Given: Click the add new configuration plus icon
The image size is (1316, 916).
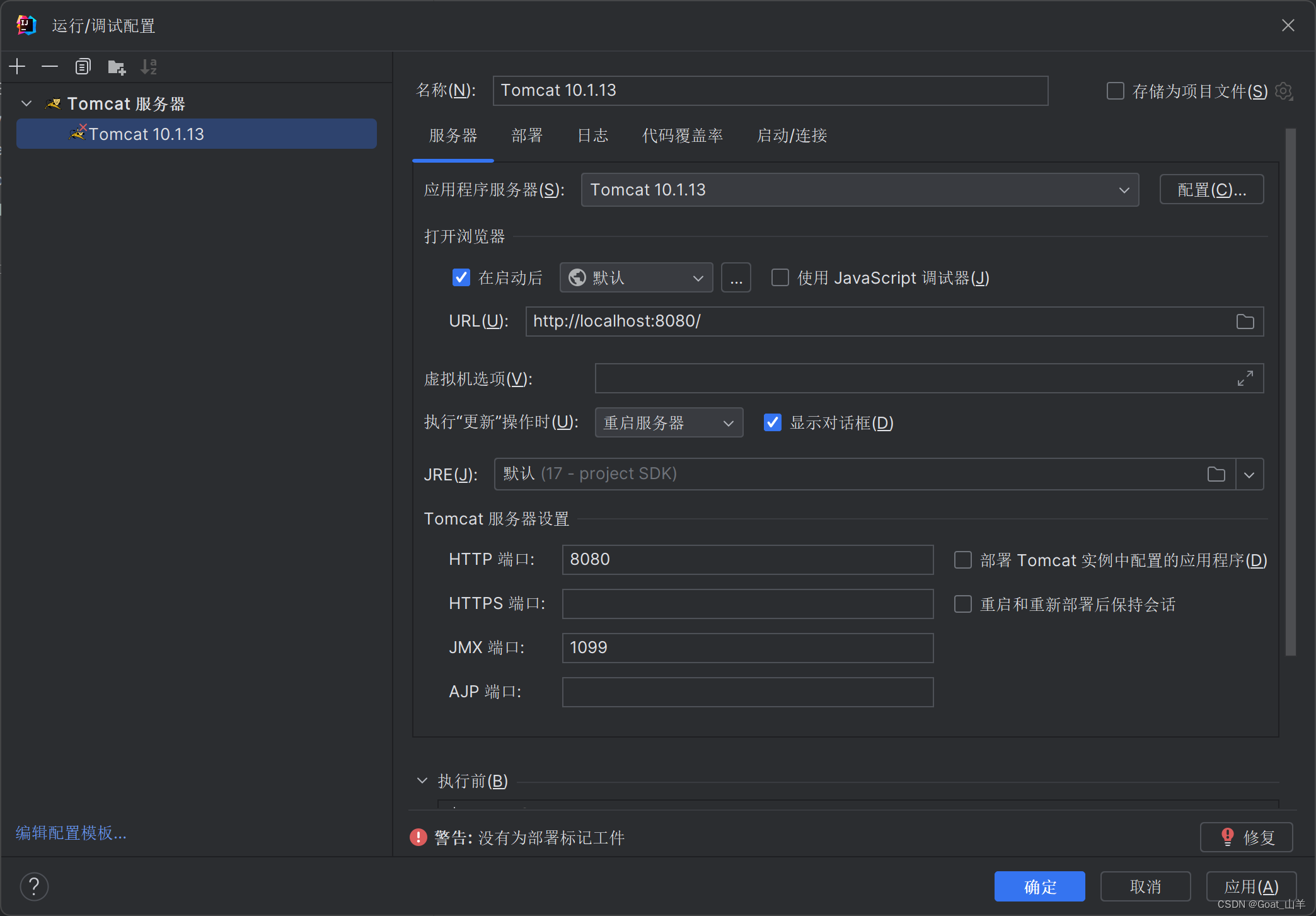Looking at the screenshot, I should [18, 66].
